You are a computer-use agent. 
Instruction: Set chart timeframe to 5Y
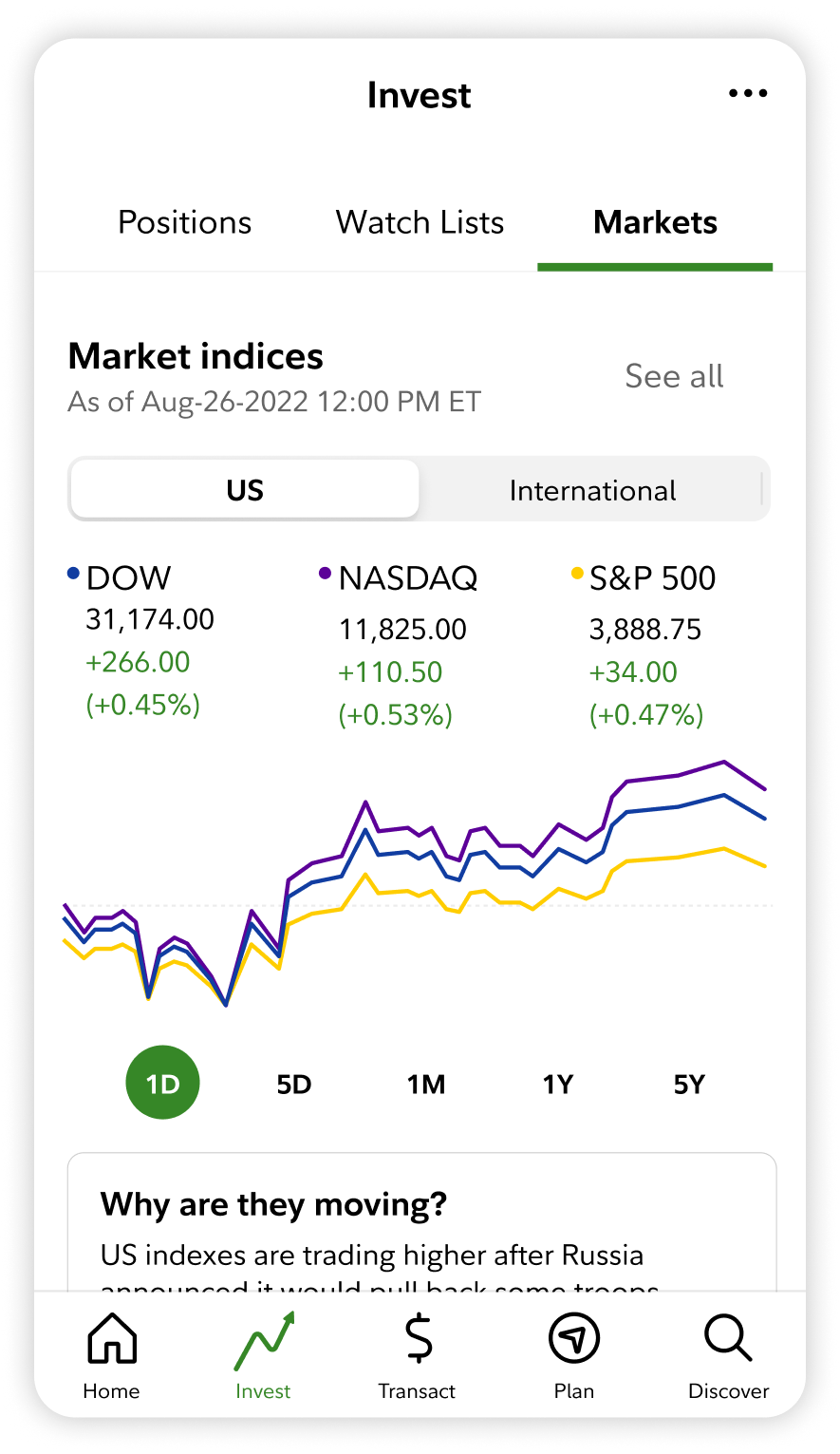[x=690, y=1084]
